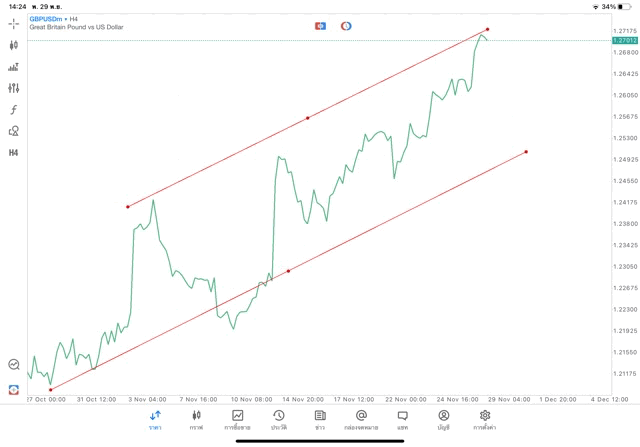The width and height of the screenshot is (640, 447).
Task: Open the ข่าว (News) tab
Action: click(x=320, y=419)
